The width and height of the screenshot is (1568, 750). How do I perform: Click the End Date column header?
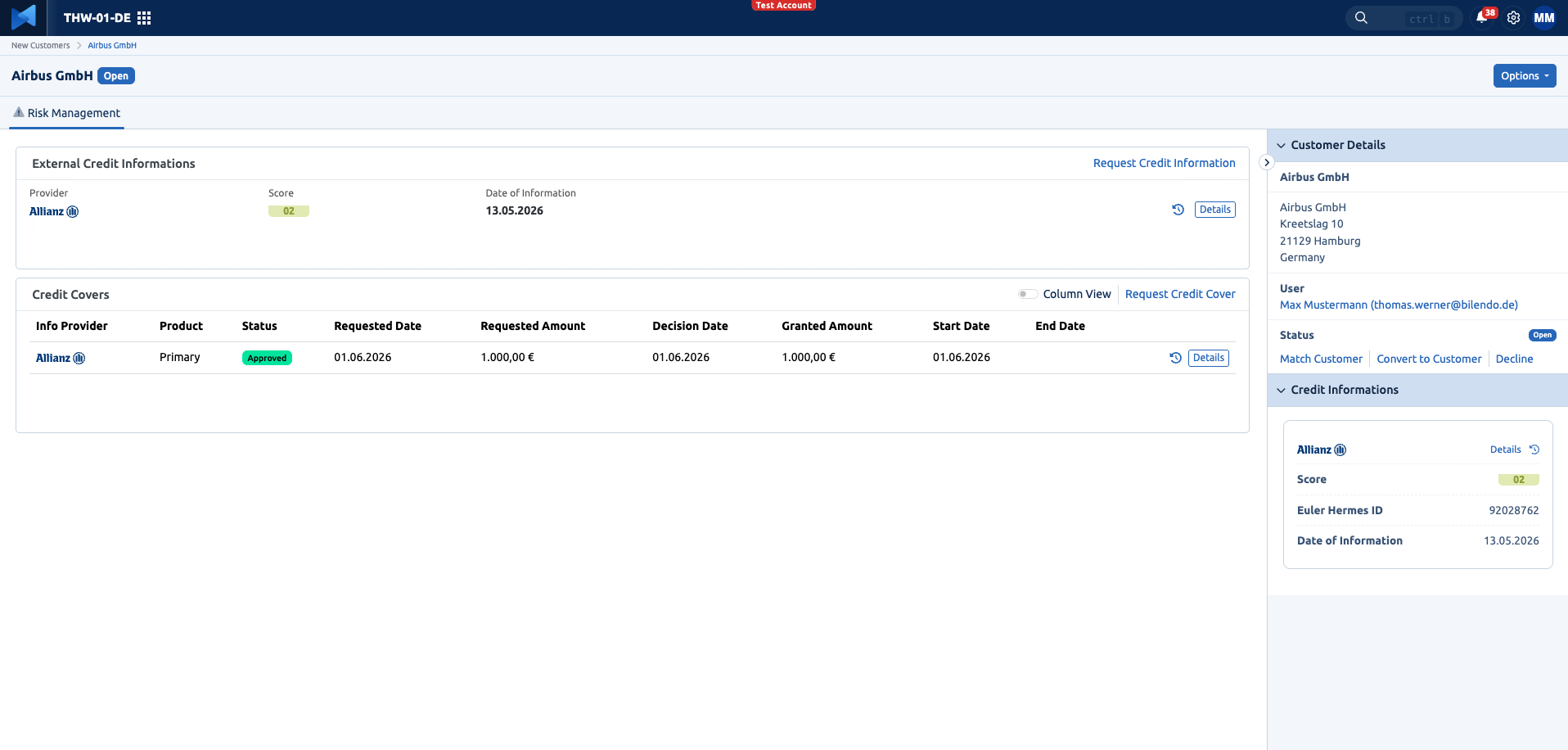click(x=1061, y=326)
